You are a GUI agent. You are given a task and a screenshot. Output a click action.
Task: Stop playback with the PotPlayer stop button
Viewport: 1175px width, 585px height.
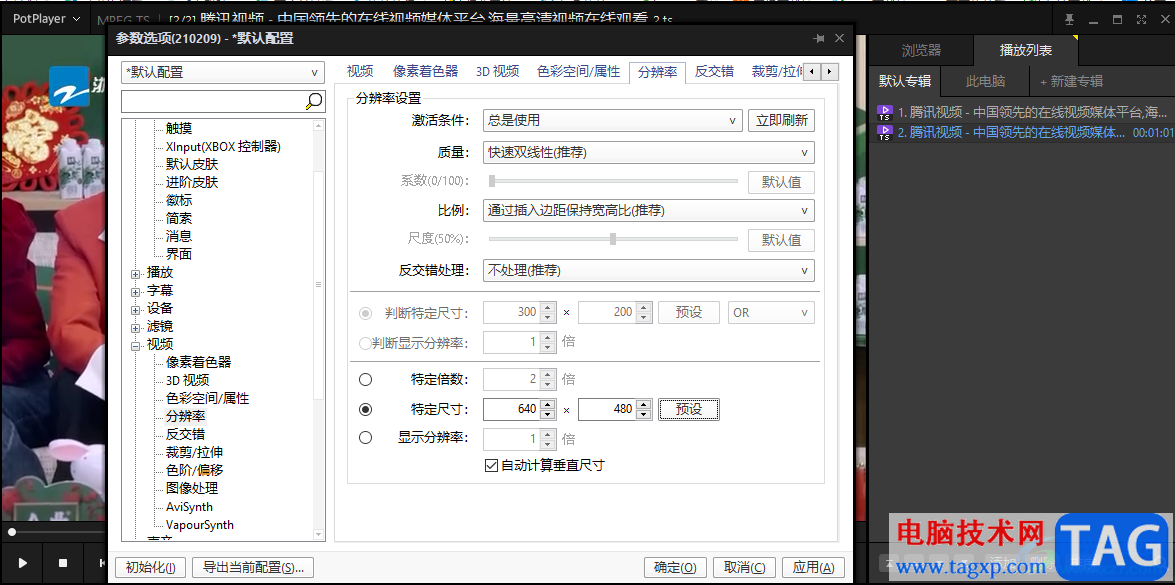63,563
